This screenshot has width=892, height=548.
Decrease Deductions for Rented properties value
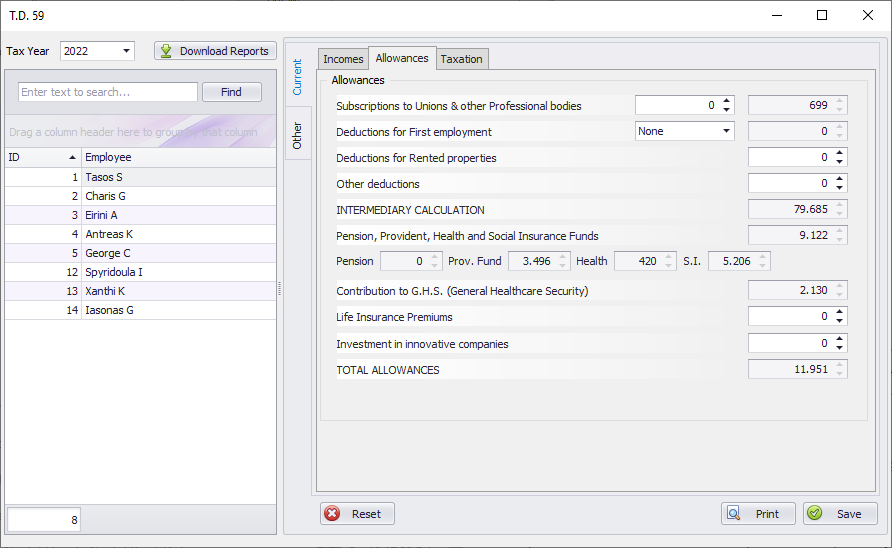pos(840,162)
